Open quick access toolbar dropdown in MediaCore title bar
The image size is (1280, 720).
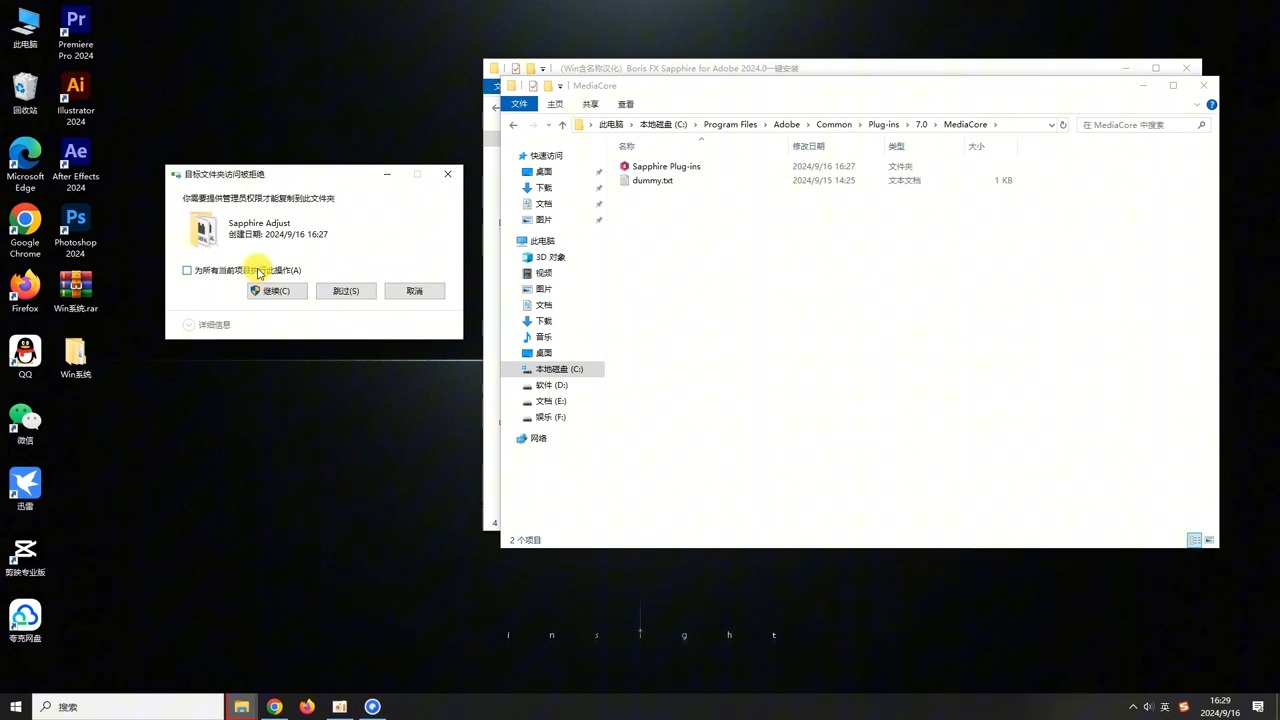[x=560, y=86]
